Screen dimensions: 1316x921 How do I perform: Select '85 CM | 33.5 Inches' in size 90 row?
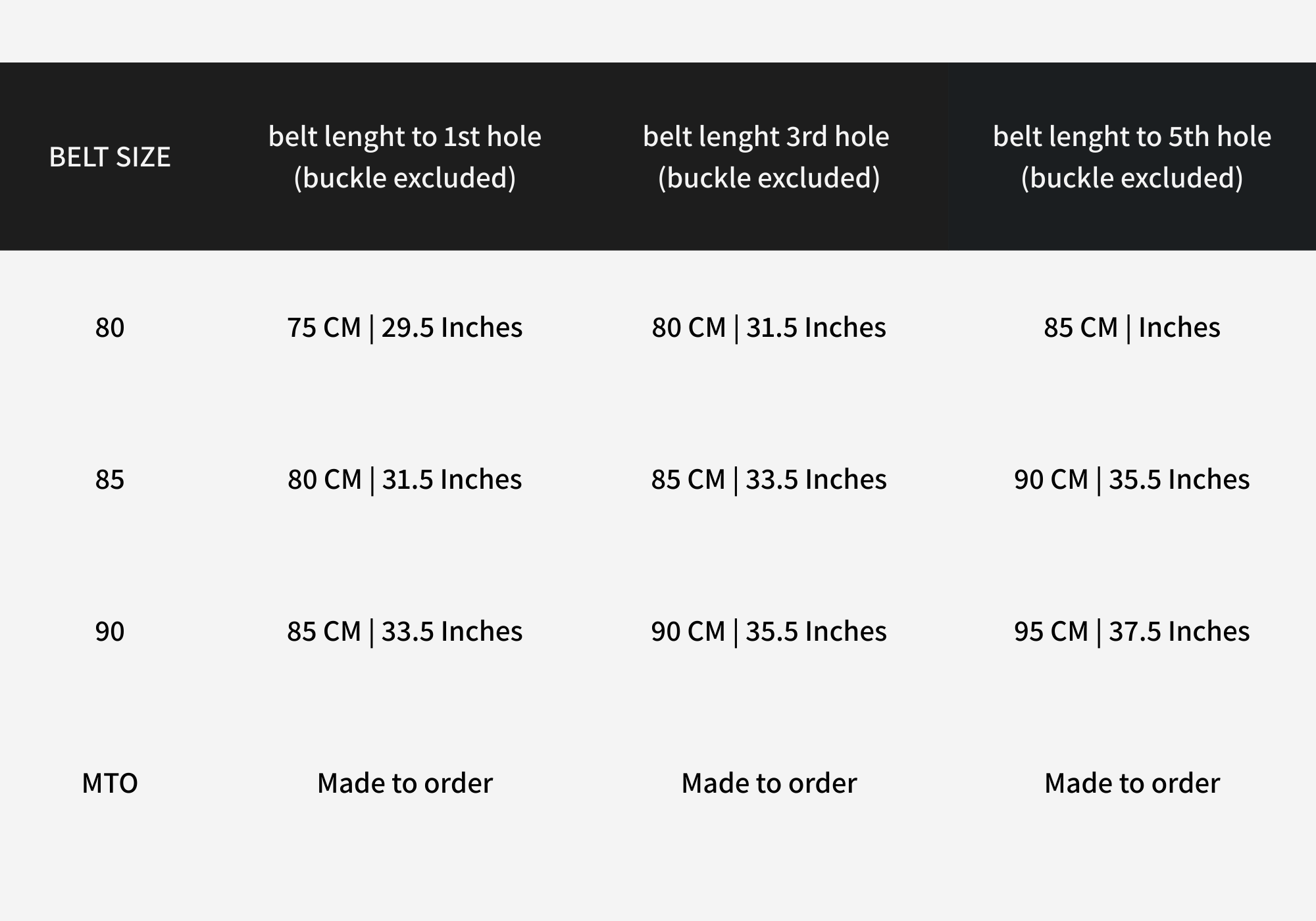(405, 632)
